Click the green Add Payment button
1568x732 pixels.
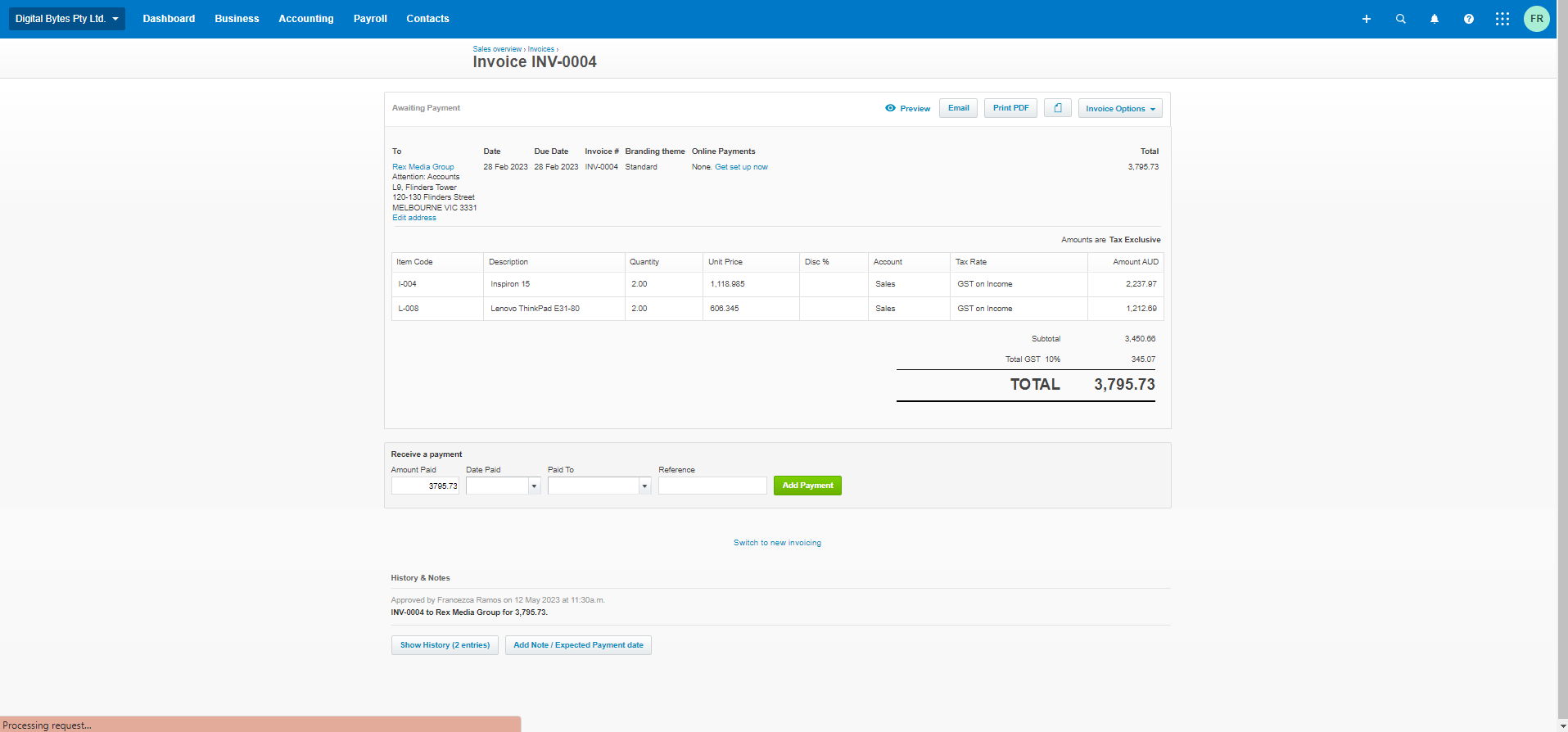coord(807,486)
